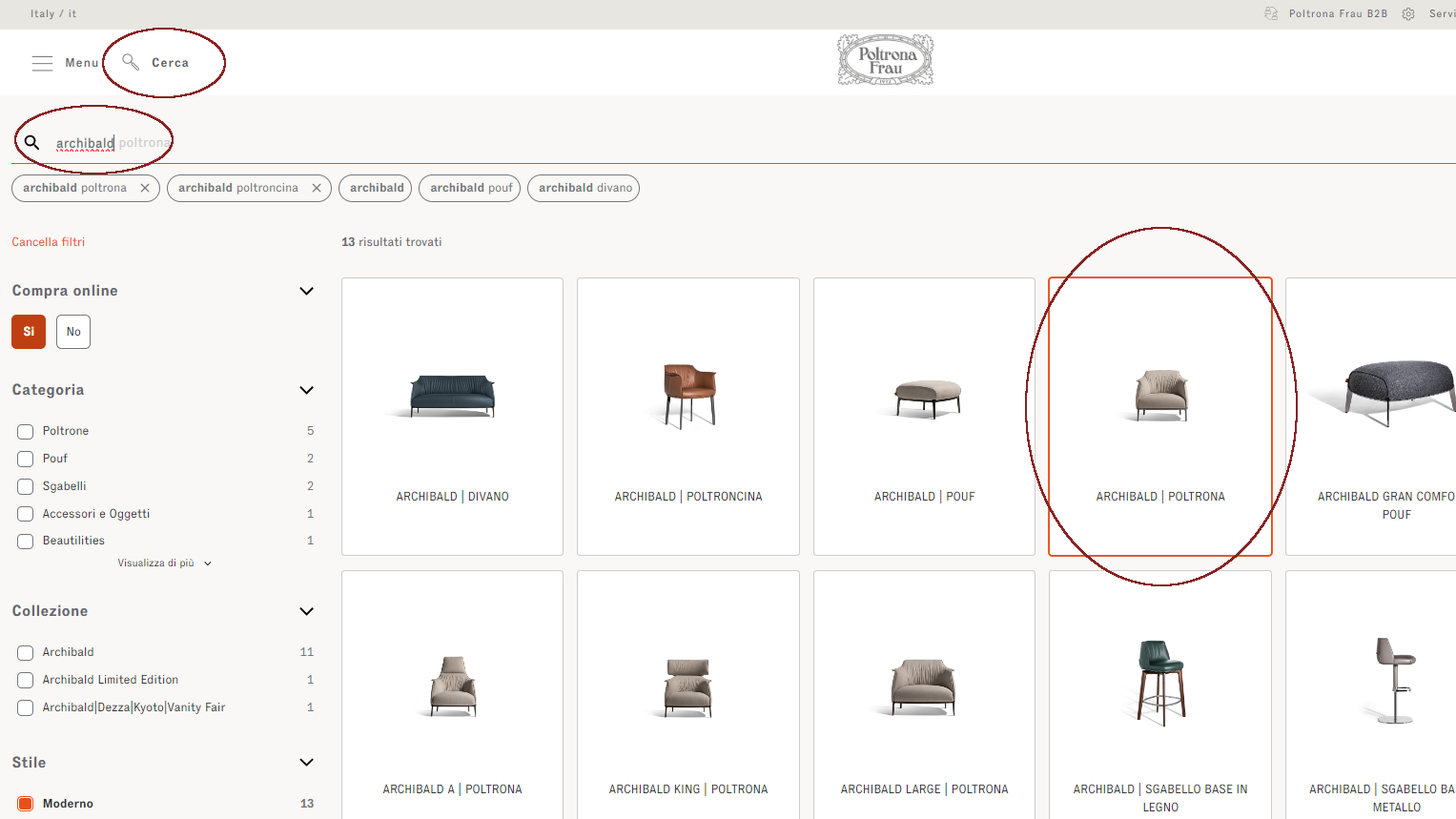Screen dimensions: 1456x819
Task: Open the hamburger Menu icon
Action: click(42, 63)
